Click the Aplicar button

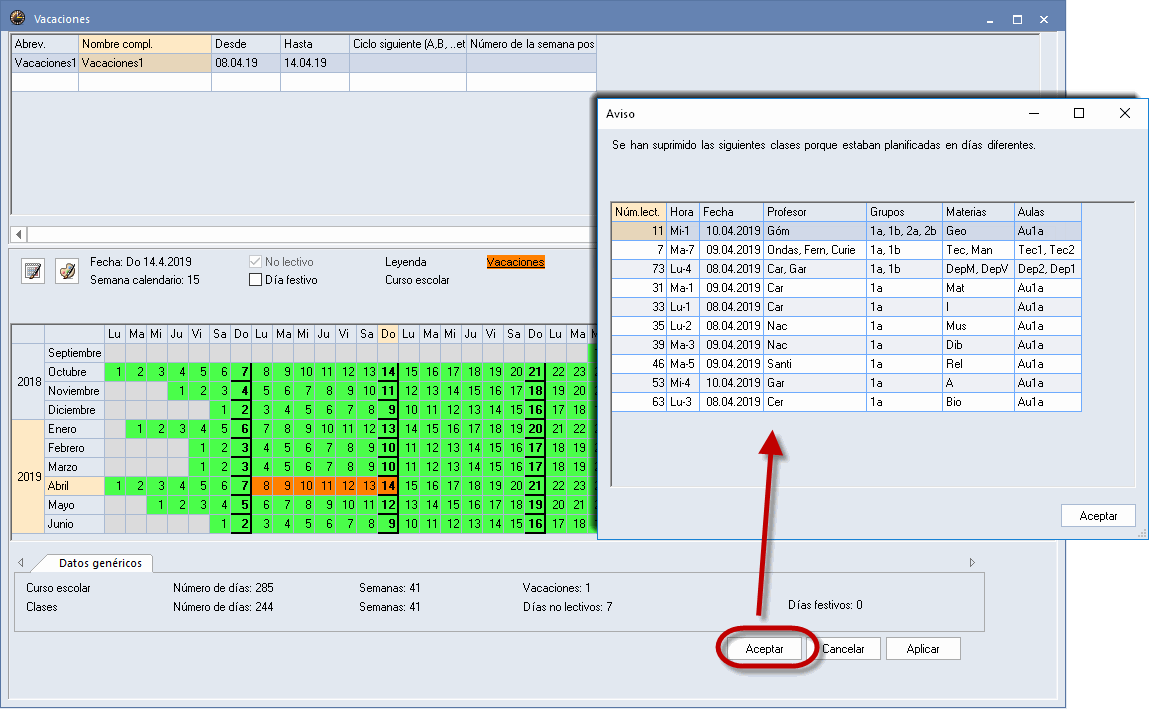[x=923, y=649]
